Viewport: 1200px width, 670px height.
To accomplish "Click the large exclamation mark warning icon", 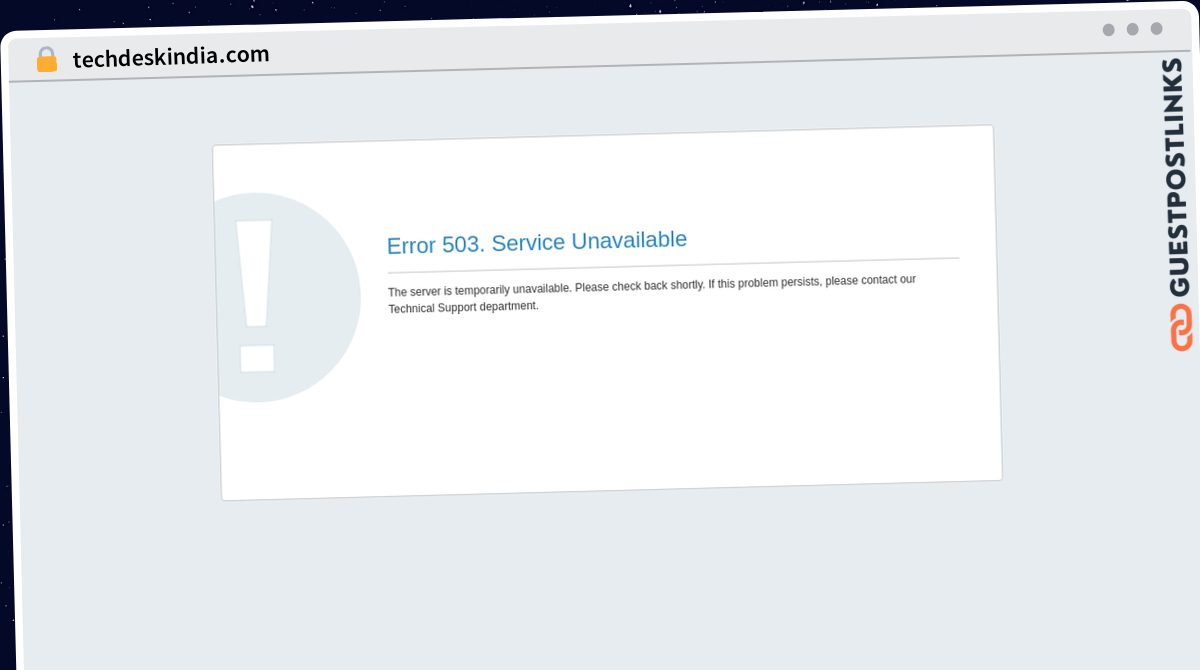I will [x=287, y=298].
